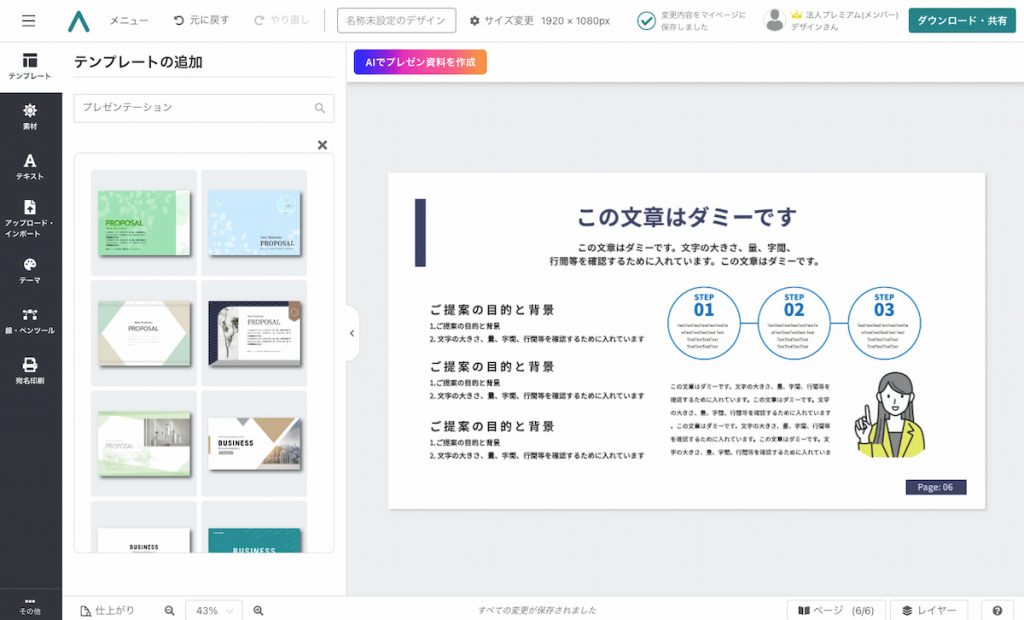The height and width of the screenshot is (620, 1024).
Task: Open the テーマ theme palette
Action: [x=30, y=270]
